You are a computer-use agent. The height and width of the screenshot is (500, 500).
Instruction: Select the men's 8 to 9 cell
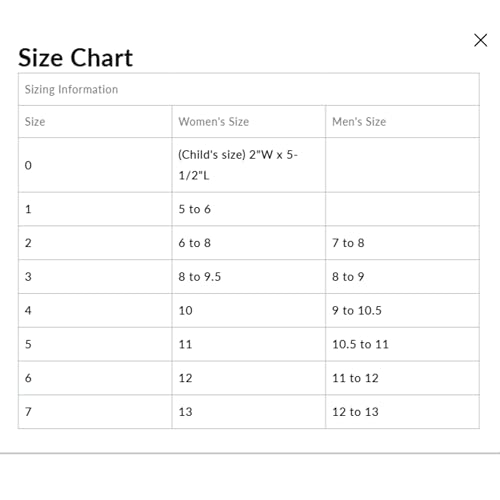pos(402,277)
